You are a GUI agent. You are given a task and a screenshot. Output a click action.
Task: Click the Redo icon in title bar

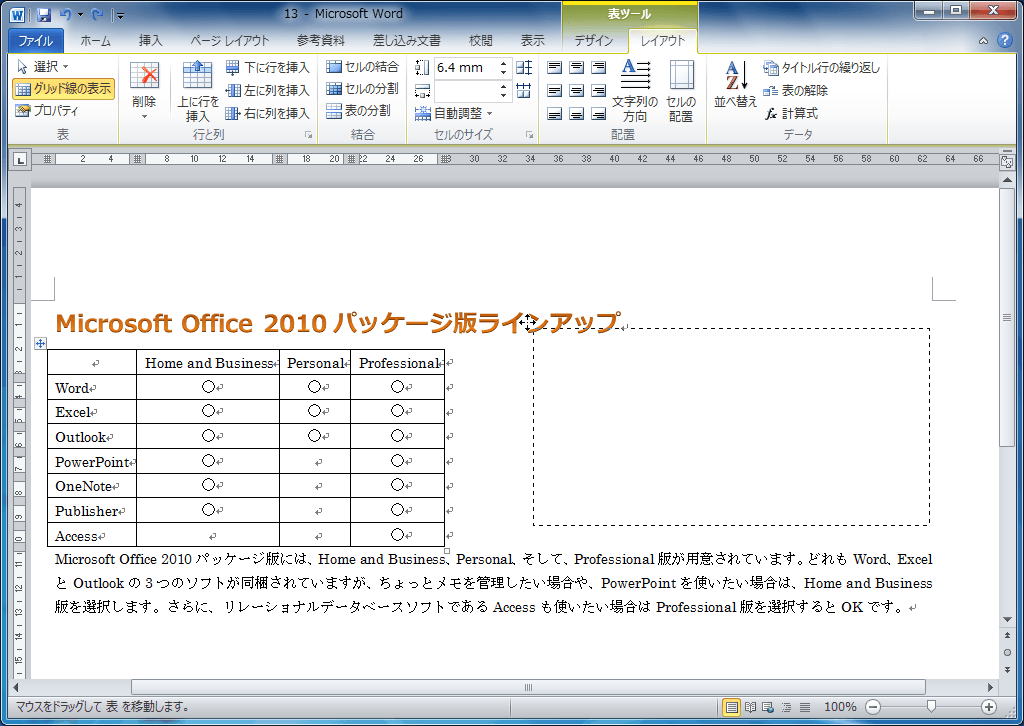coord(97,14)
